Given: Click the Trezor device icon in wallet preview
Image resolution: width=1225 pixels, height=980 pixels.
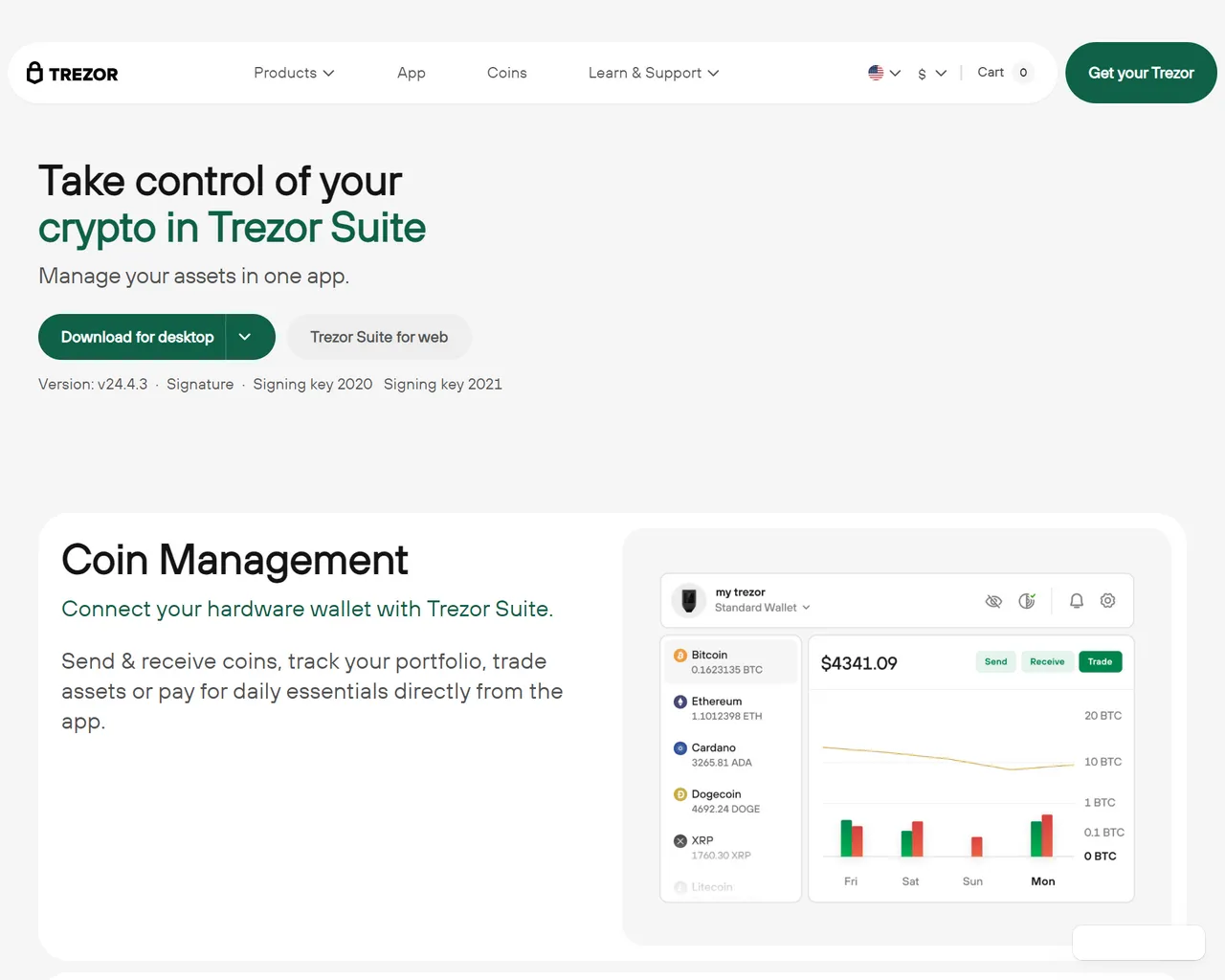Looking at the screenshot, I should [x=688, y=600].
